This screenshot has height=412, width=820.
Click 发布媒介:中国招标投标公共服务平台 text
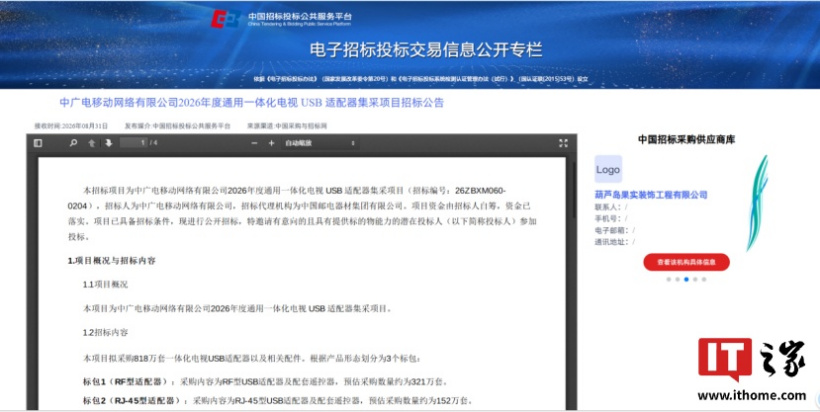click(177, 126)
